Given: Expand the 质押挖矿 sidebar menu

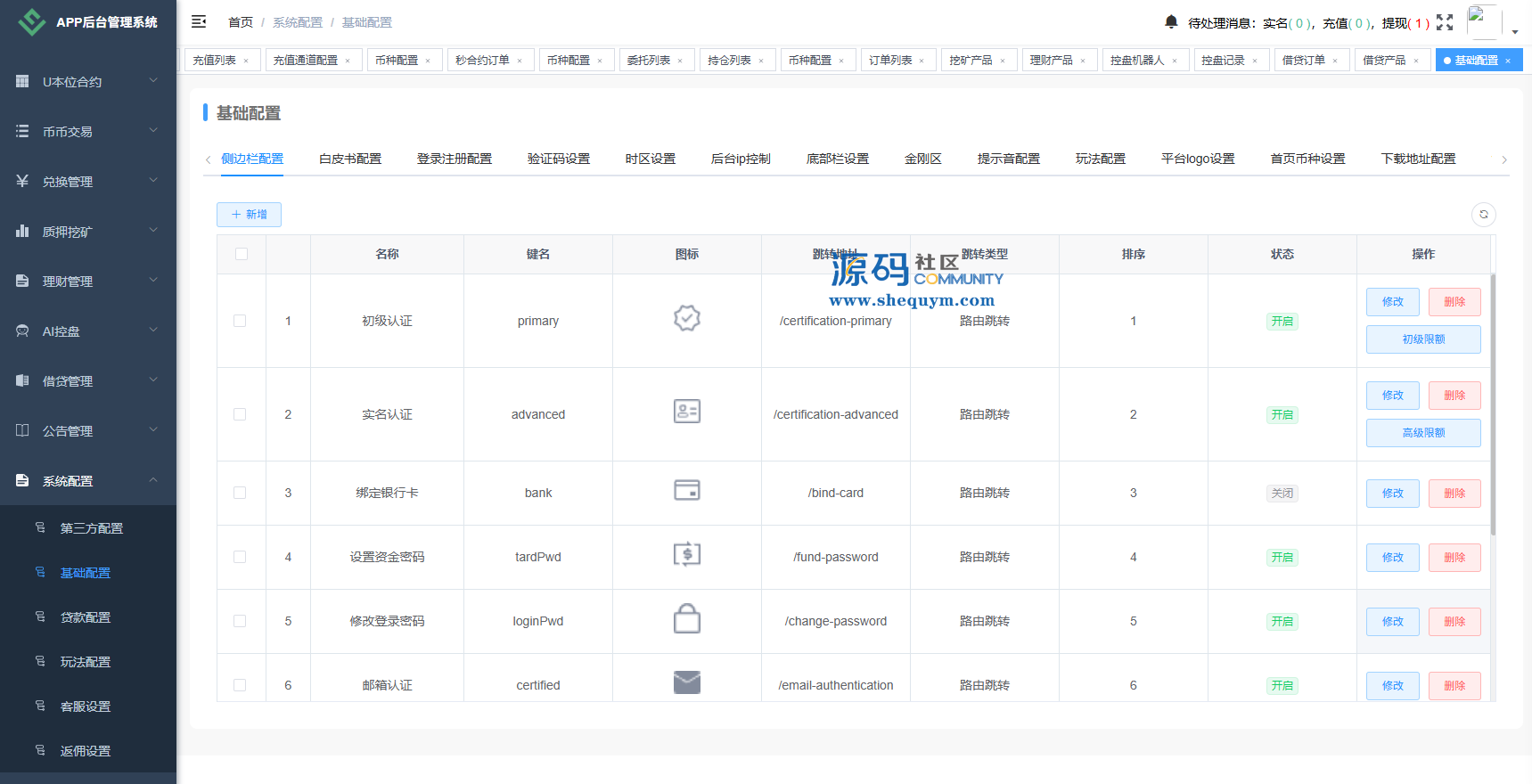Looking at the screenshot, I should [87, 232].
